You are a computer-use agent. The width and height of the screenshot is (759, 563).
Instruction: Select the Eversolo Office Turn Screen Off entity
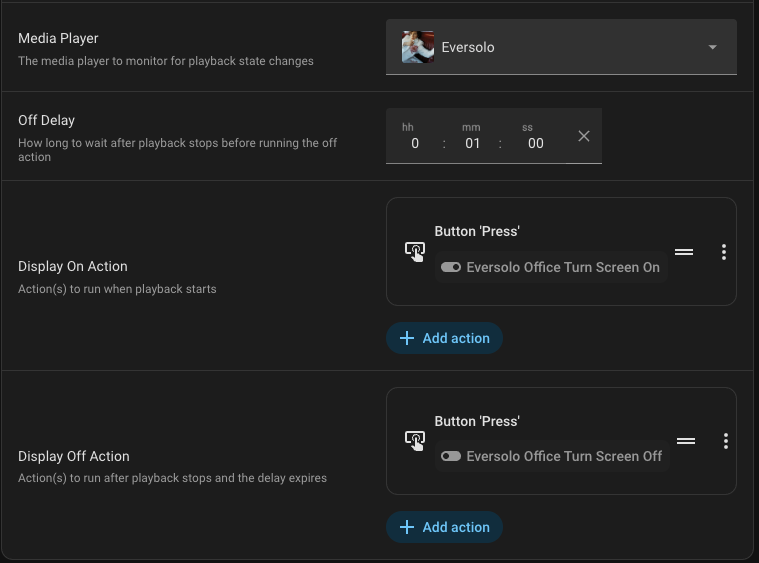pyautogui.click(x=563, y=456)
